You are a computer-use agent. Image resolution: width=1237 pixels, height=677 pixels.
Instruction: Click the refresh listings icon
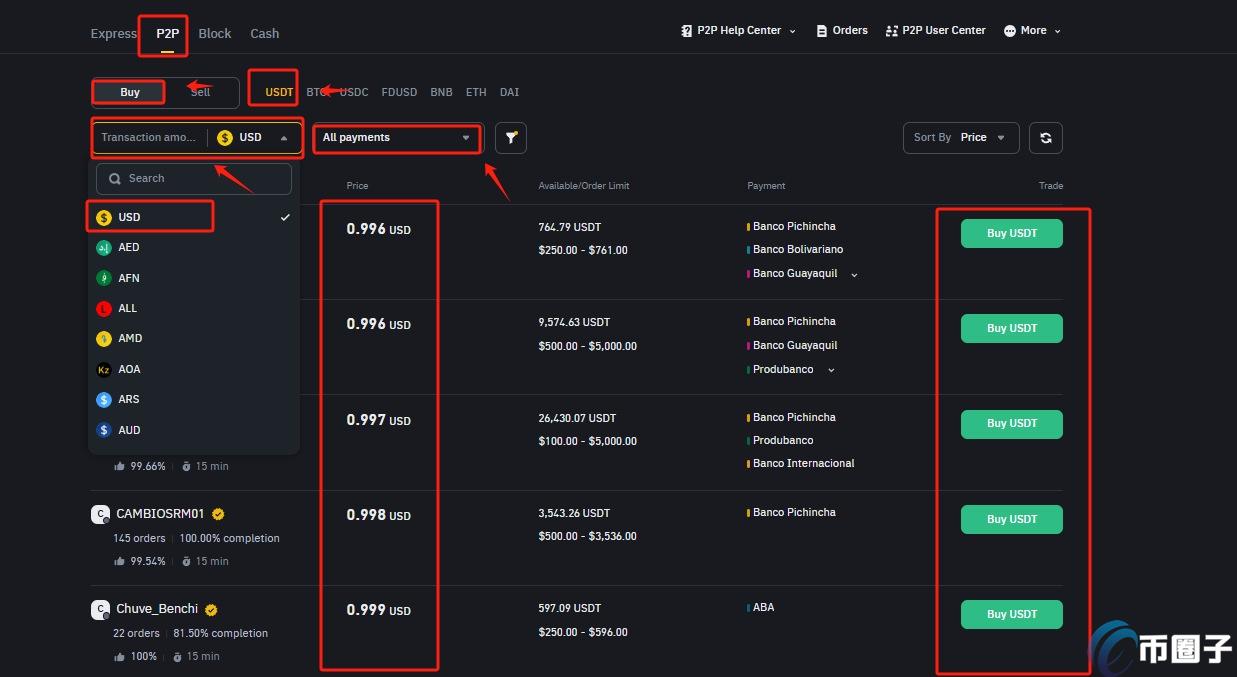pyautogui.click(x=1045, y=138)
